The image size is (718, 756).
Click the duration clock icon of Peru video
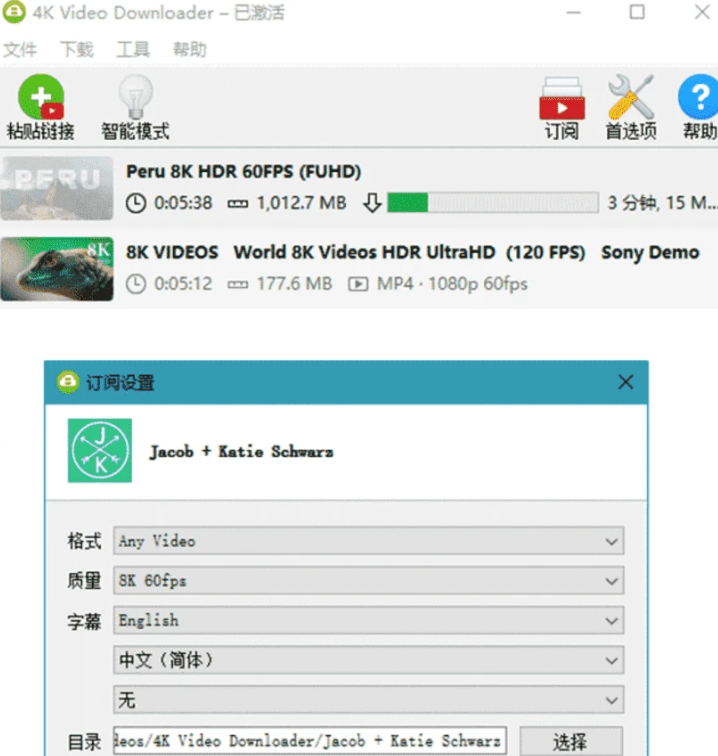pos(136,203)
